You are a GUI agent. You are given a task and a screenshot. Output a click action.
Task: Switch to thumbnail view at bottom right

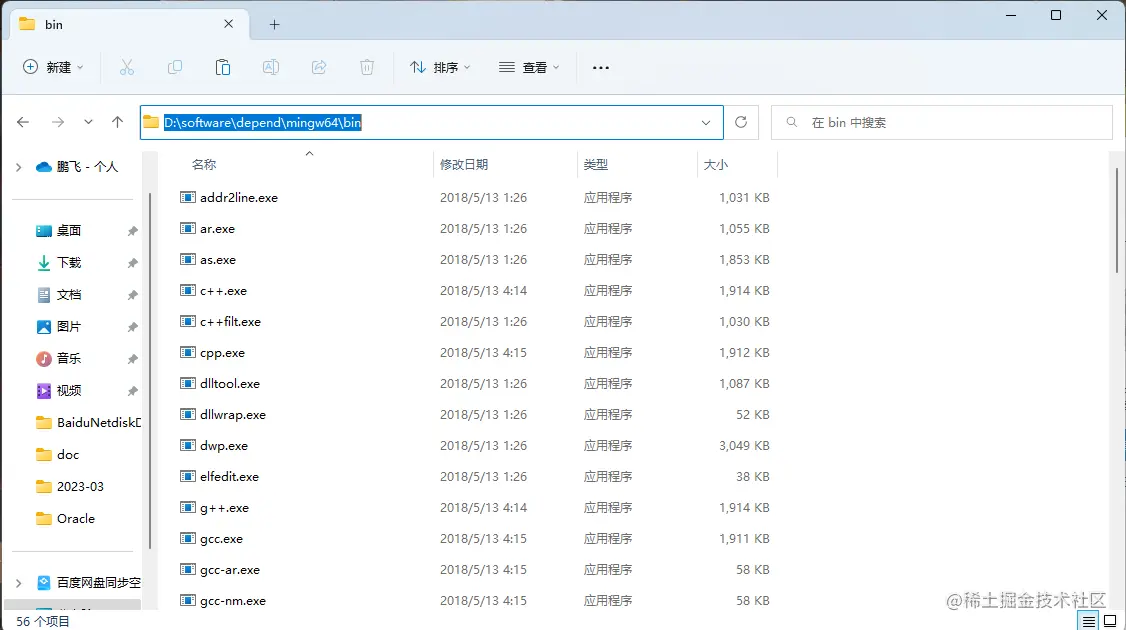tap(1110, 620)
